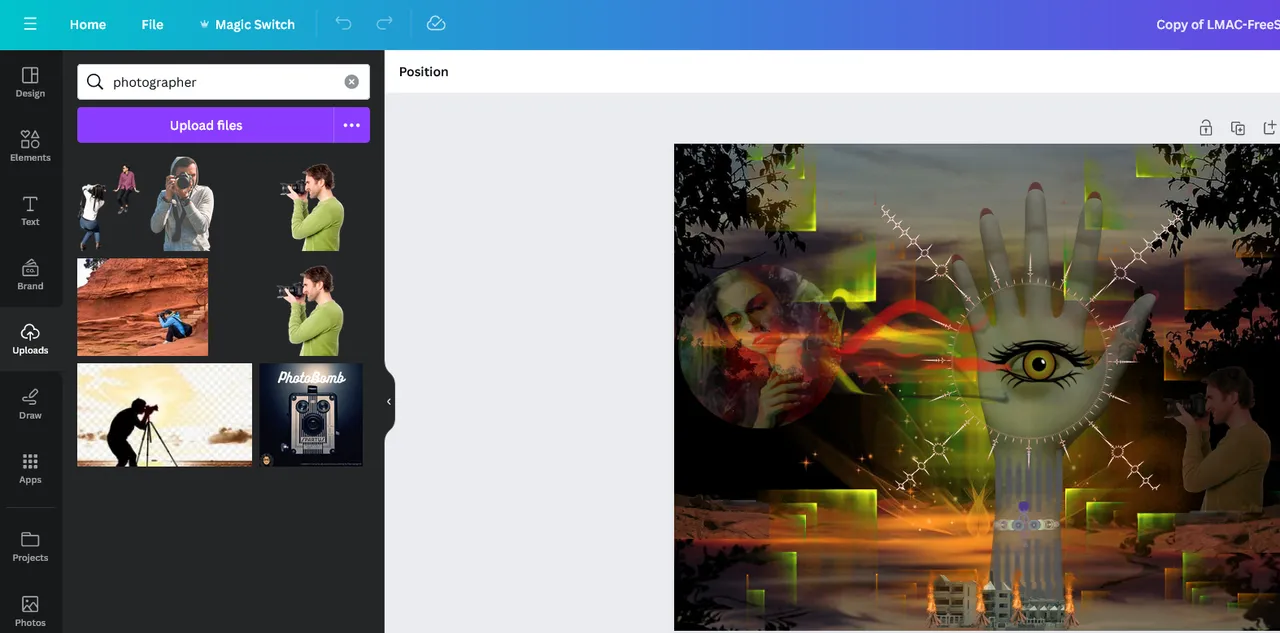This screenshot has height=633, width=1280.
Task: Open Magic Switch
Action: (246, 24)
